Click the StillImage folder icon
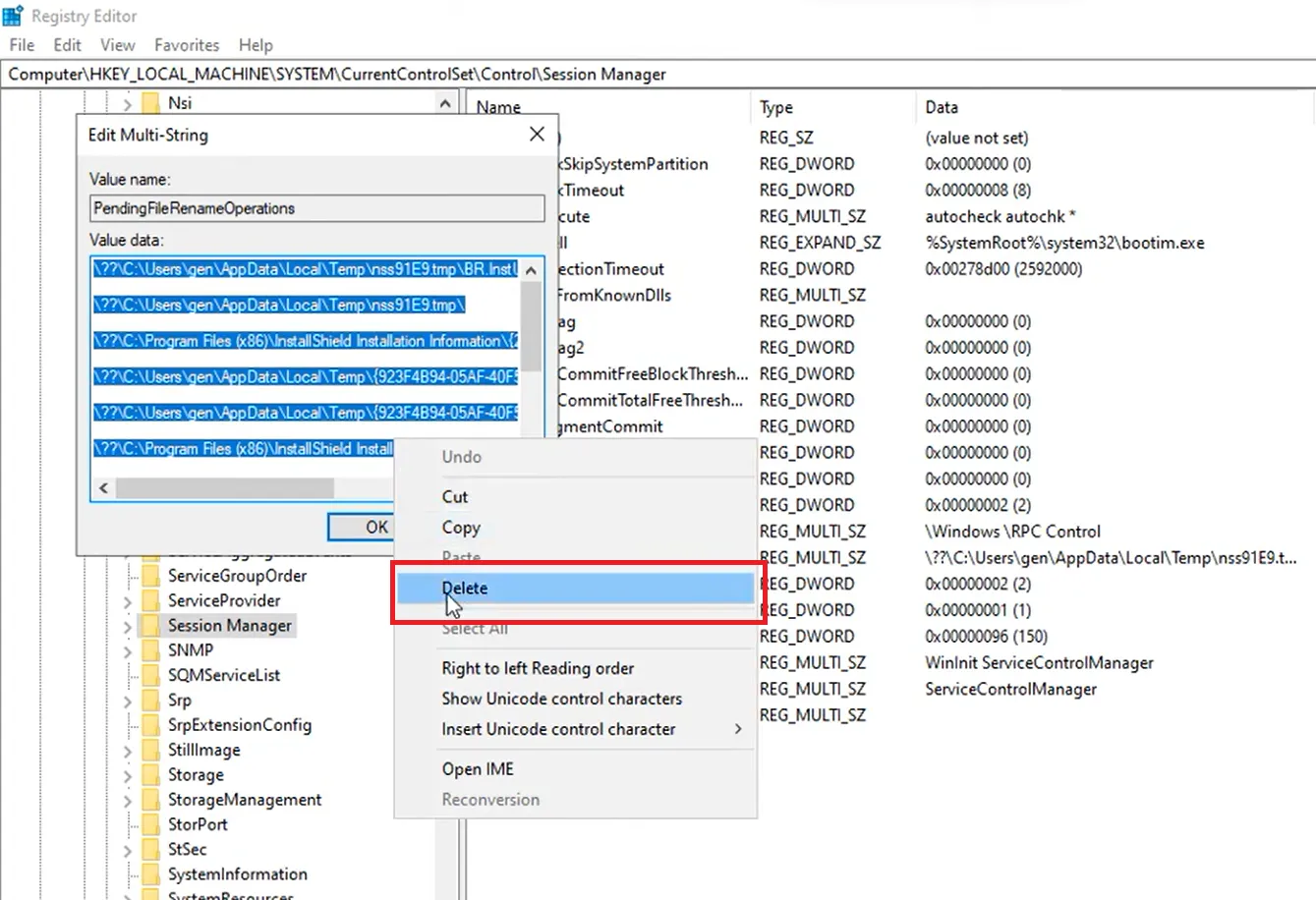The height and width of the screenshot is (900, 1316). (151, 750)
